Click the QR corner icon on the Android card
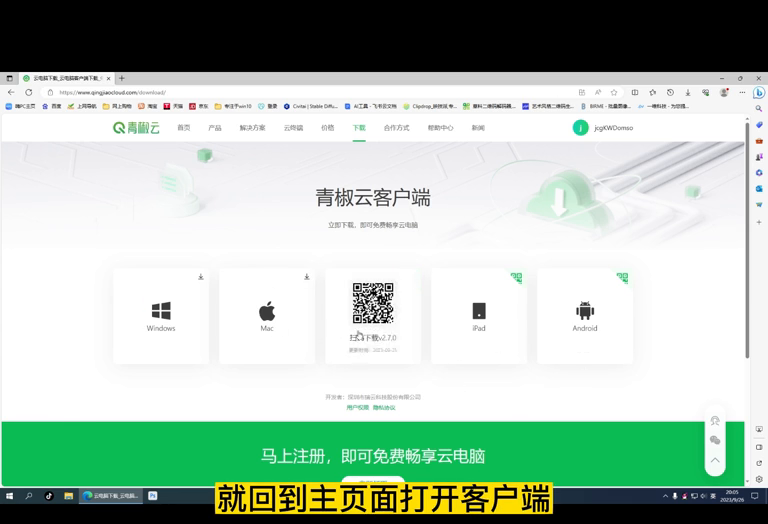The height and width of the screenshot is (524, 768). pyautogui.click(x=623, y=278)
